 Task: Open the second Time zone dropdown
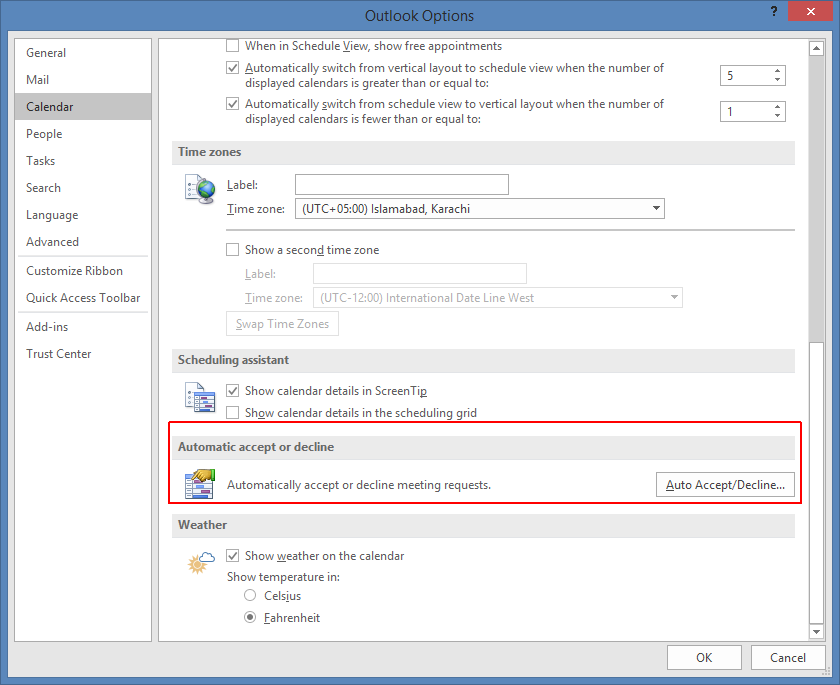click(674, 297)
